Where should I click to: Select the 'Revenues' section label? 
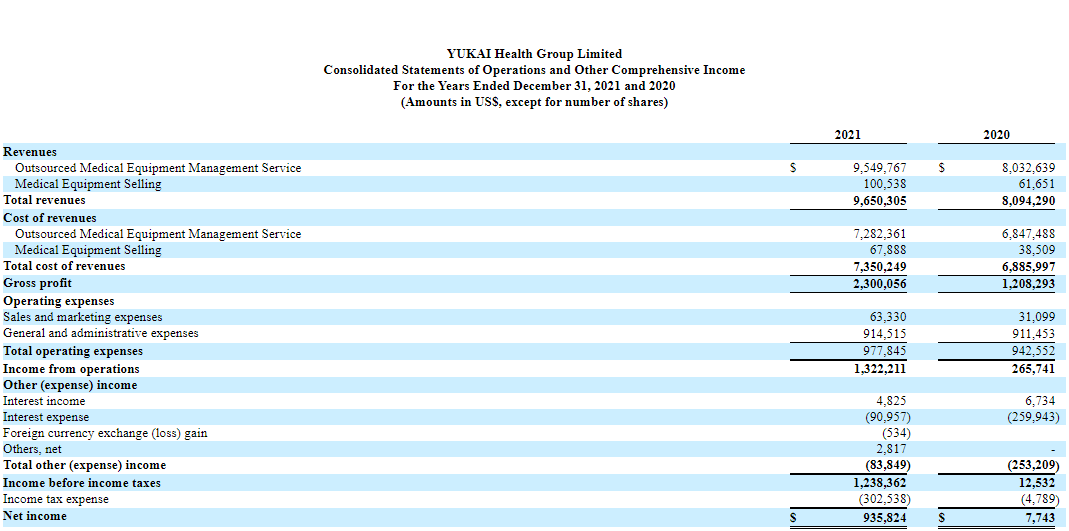[30, 152]
